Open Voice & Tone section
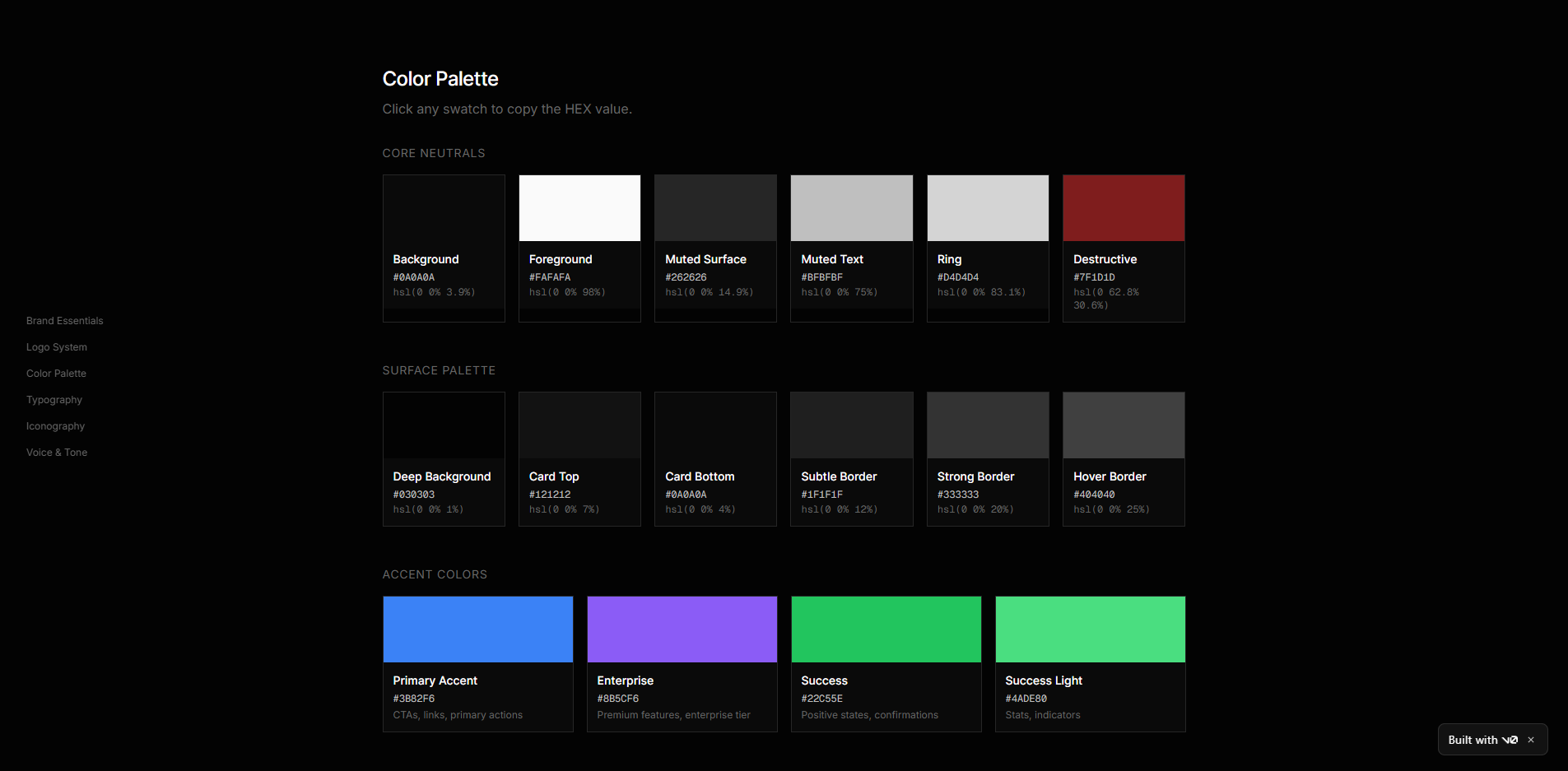 point(57,453)
